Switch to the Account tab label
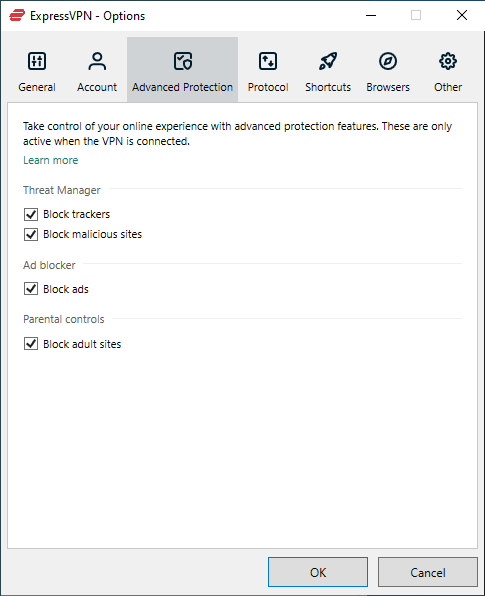Image resolution: width=485 pixels, height=596 pixels. [97, 87]
